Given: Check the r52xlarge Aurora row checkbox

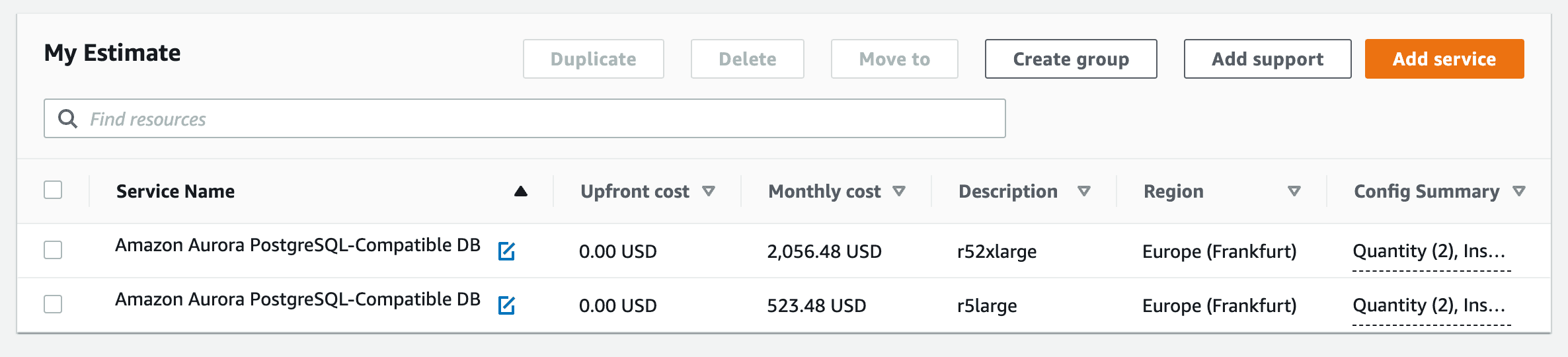Looking at the screenshot, I should tap(53, 250).
